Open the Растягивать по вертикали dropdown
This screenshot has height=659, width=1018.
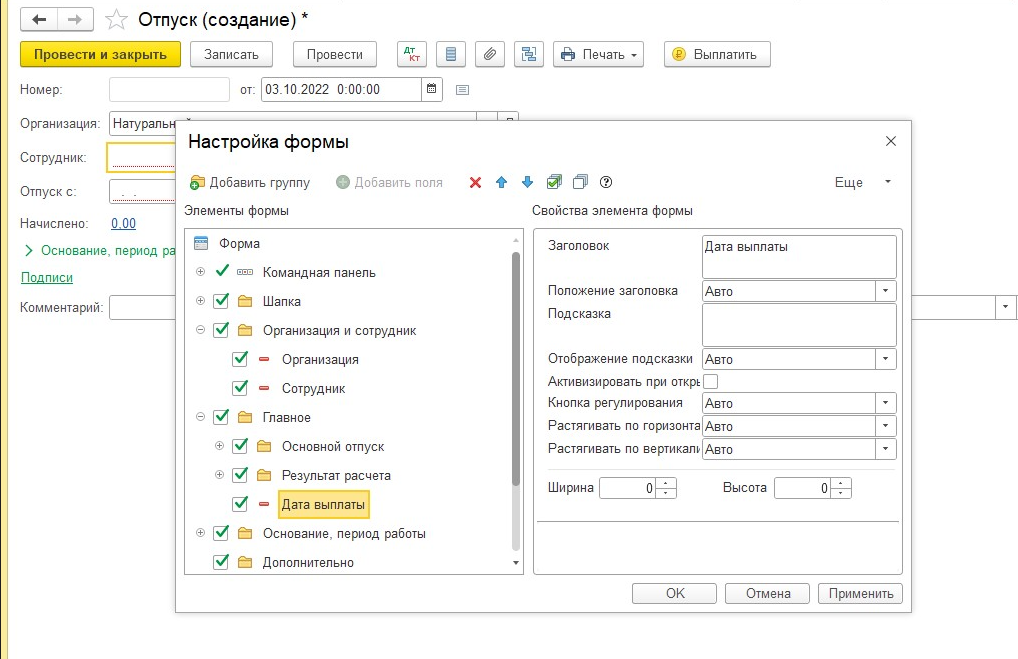tap(886, 449)
